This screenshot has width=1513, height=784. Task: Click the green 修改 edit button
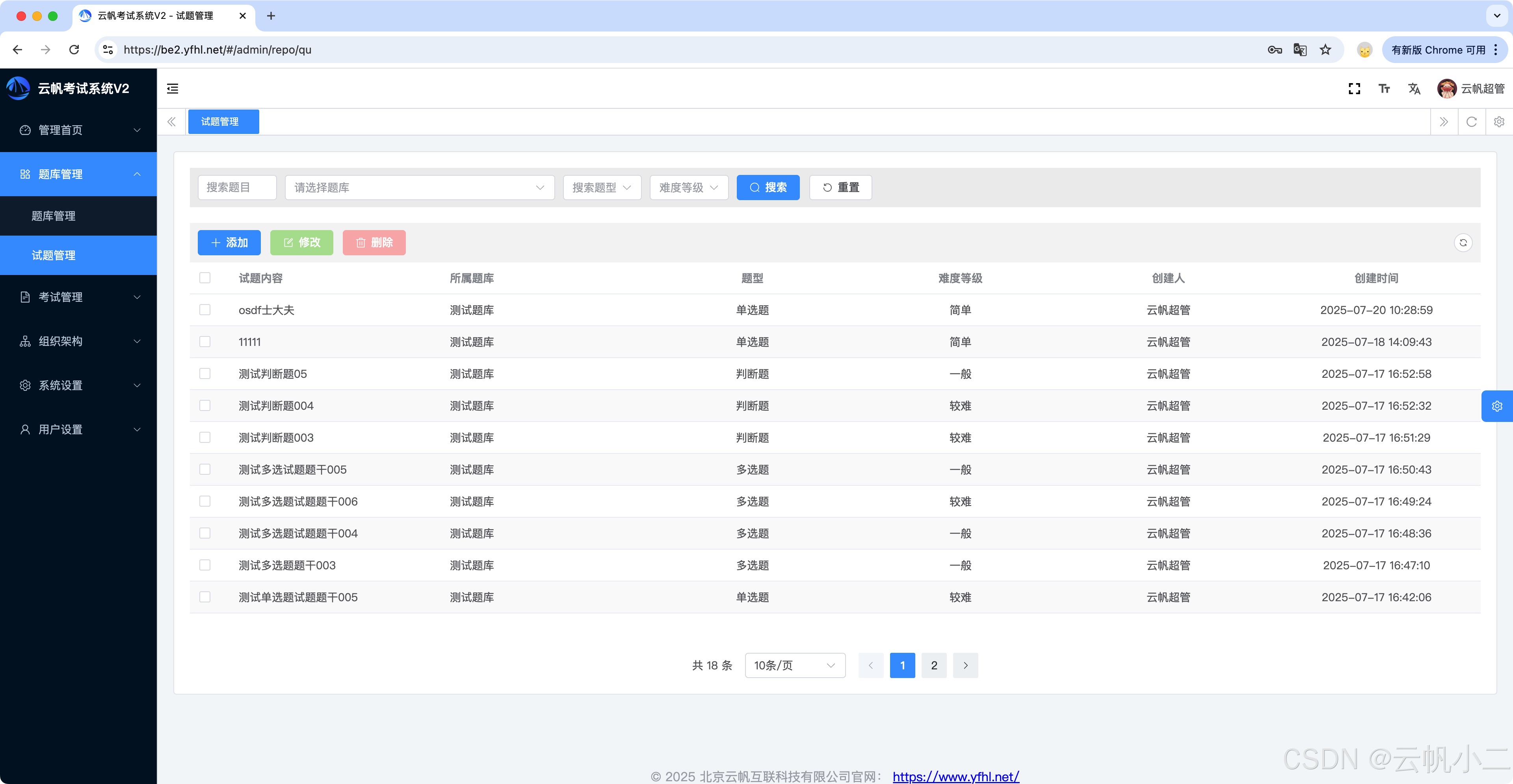301,243
